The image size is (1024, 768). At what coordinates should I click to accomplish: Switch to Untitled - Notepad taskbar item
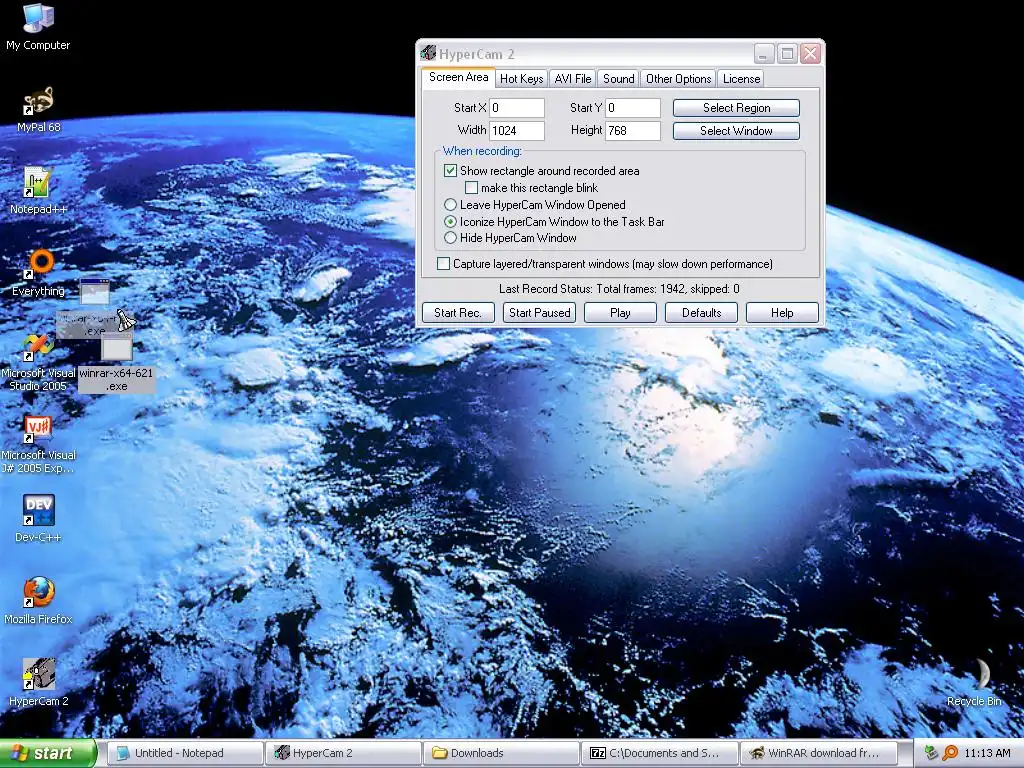[185, 753]
